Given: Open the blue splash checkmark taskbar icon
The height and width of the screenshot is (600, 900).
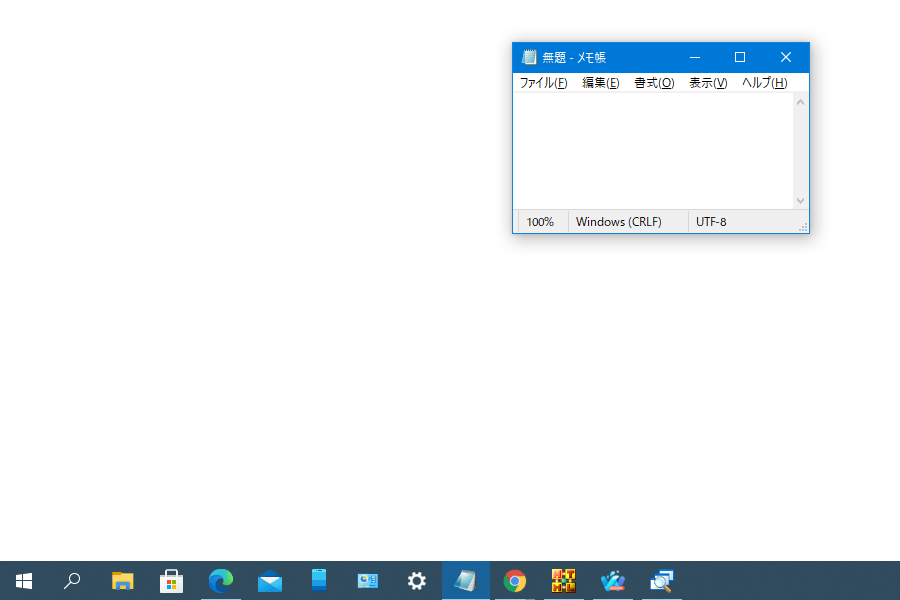Looking at the screenshot, I should pyautogui.click(x=612, y=581).
